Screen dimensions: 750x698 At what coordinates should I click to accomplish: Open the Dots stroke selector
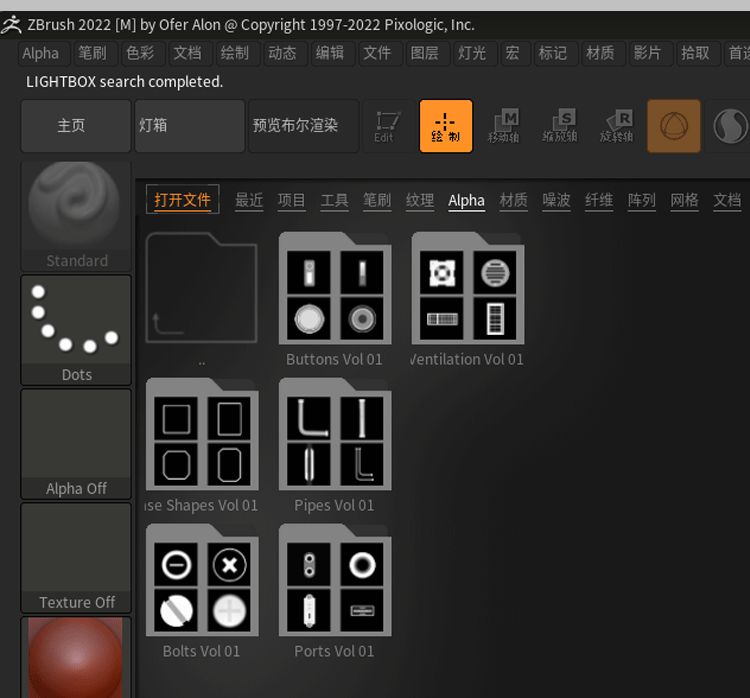pyautogui.click(x=76, y=330)
